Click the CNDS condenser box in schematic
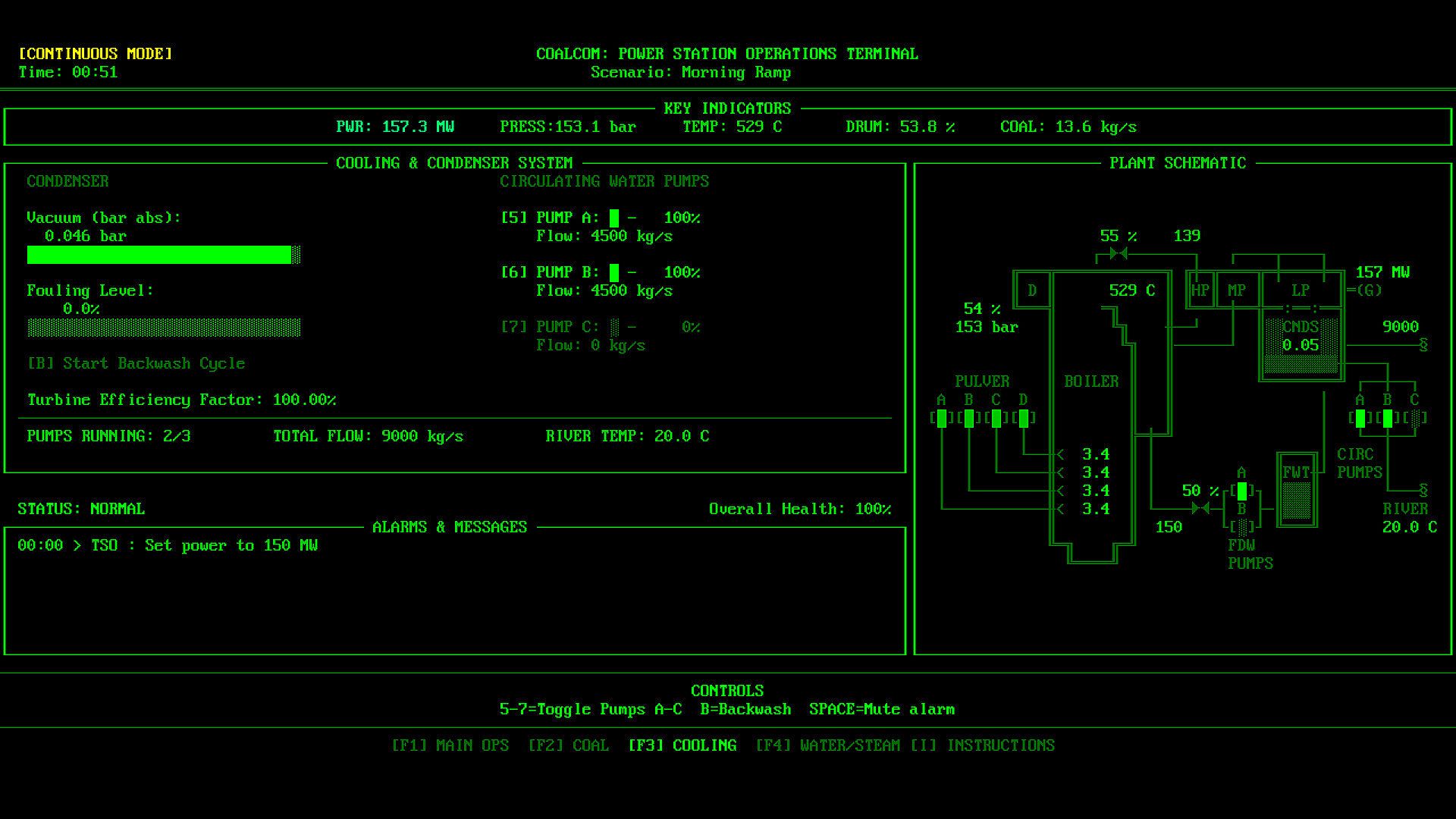 click(x=1301, y=345)
